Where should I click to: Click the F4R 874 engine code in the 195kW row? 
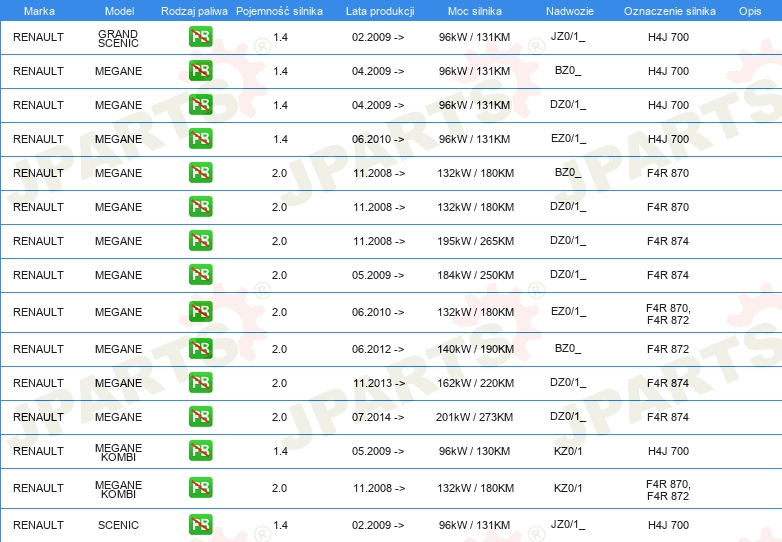click(x=668, y=241)
